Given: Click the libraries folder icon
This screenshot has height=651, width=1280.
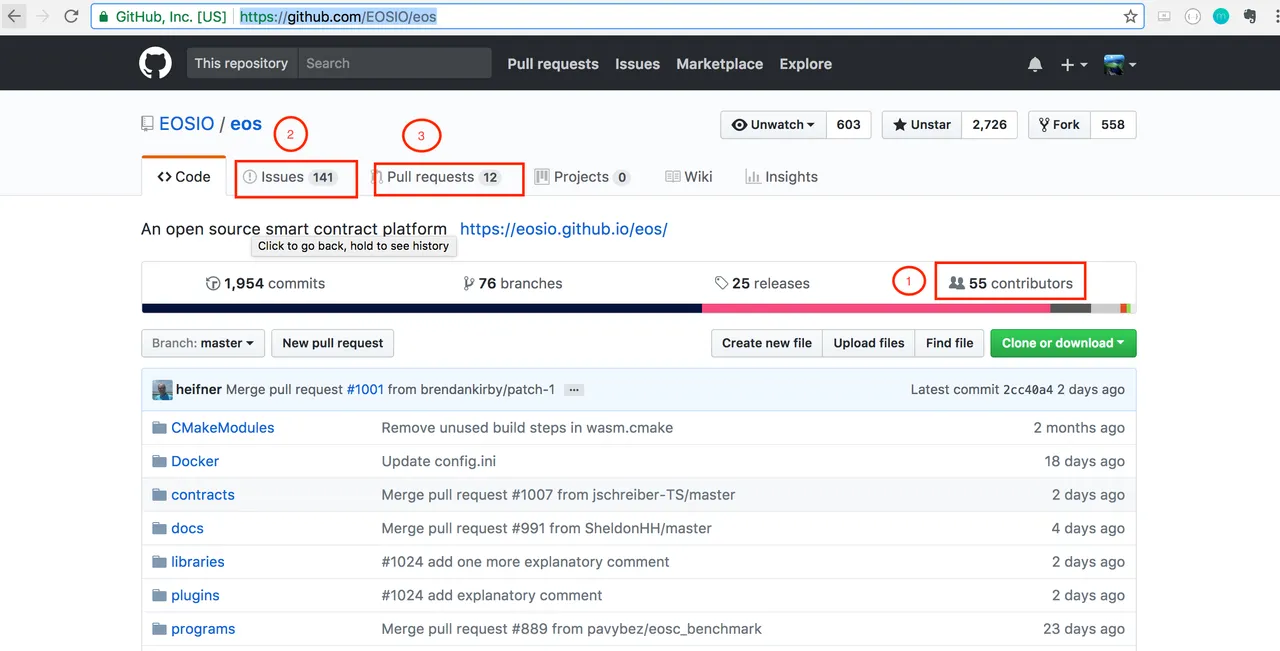Looking at the screenshot, I should pyautogui.click(x=159, y=562).
